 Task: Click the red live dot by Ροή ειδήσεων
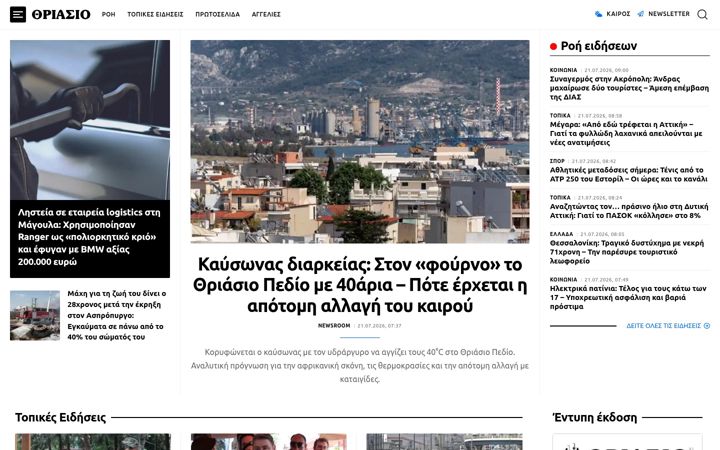tap(553, 46)
